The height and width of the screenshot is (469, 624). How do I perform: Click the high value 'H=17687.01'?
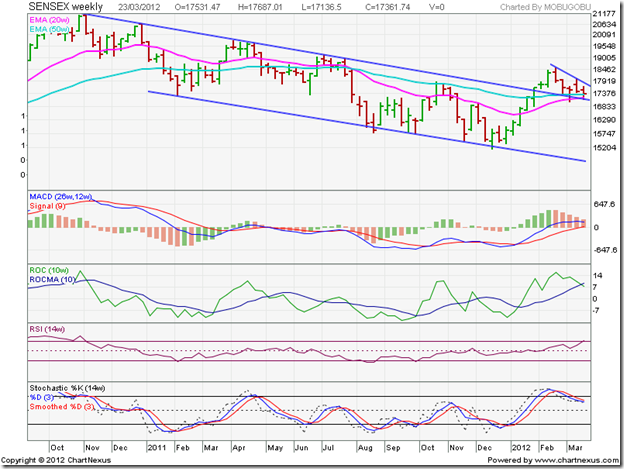click(x=260, y=7)
